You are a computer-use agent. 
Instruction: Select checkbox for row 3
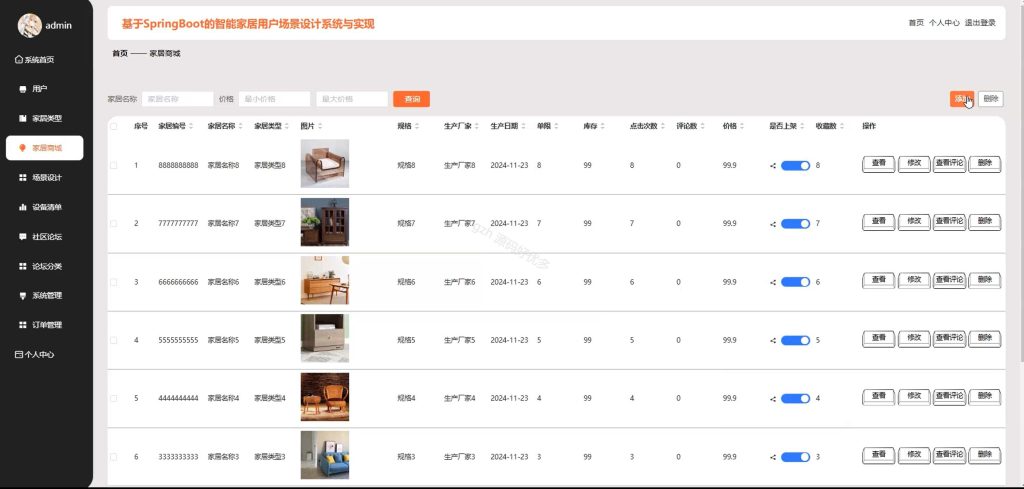[114, 282]
